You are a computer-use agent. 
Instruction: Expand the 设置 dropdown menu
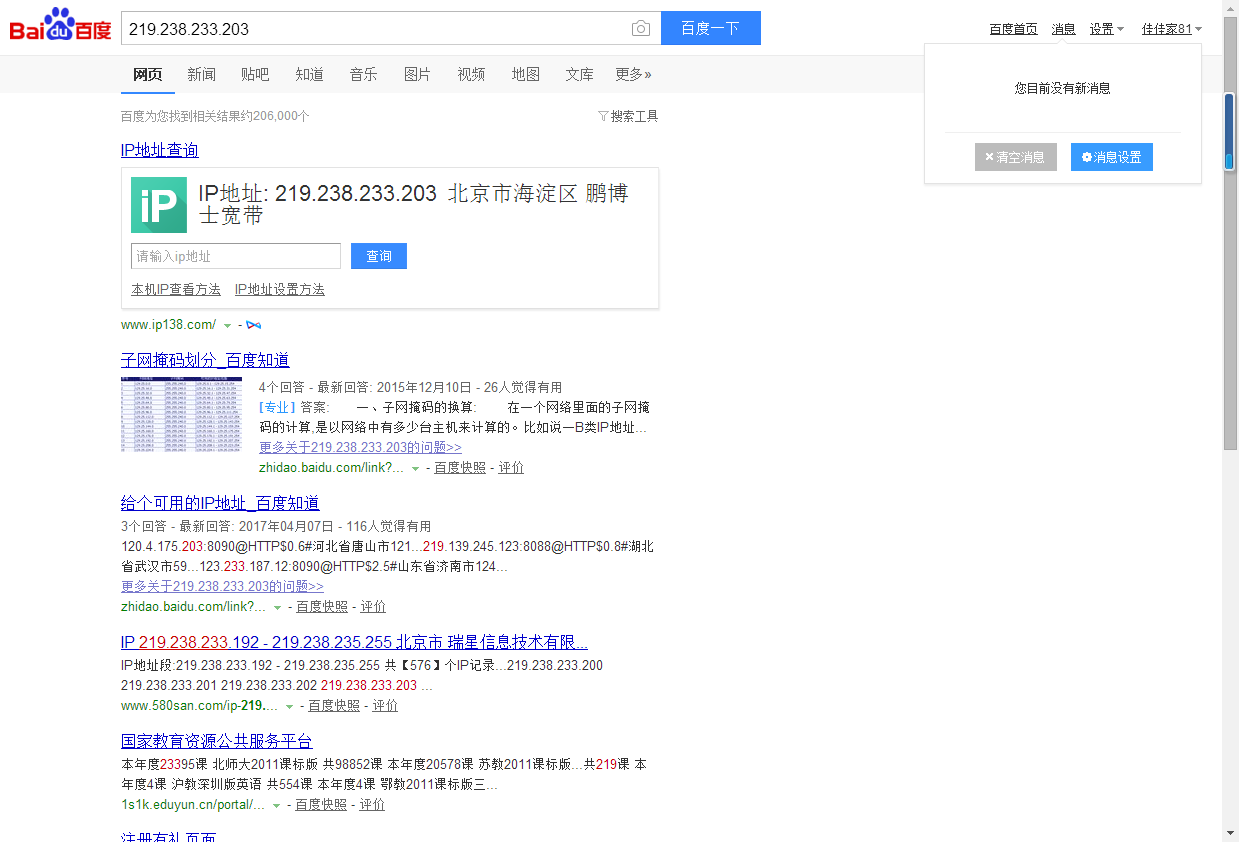coord(1107,29)
